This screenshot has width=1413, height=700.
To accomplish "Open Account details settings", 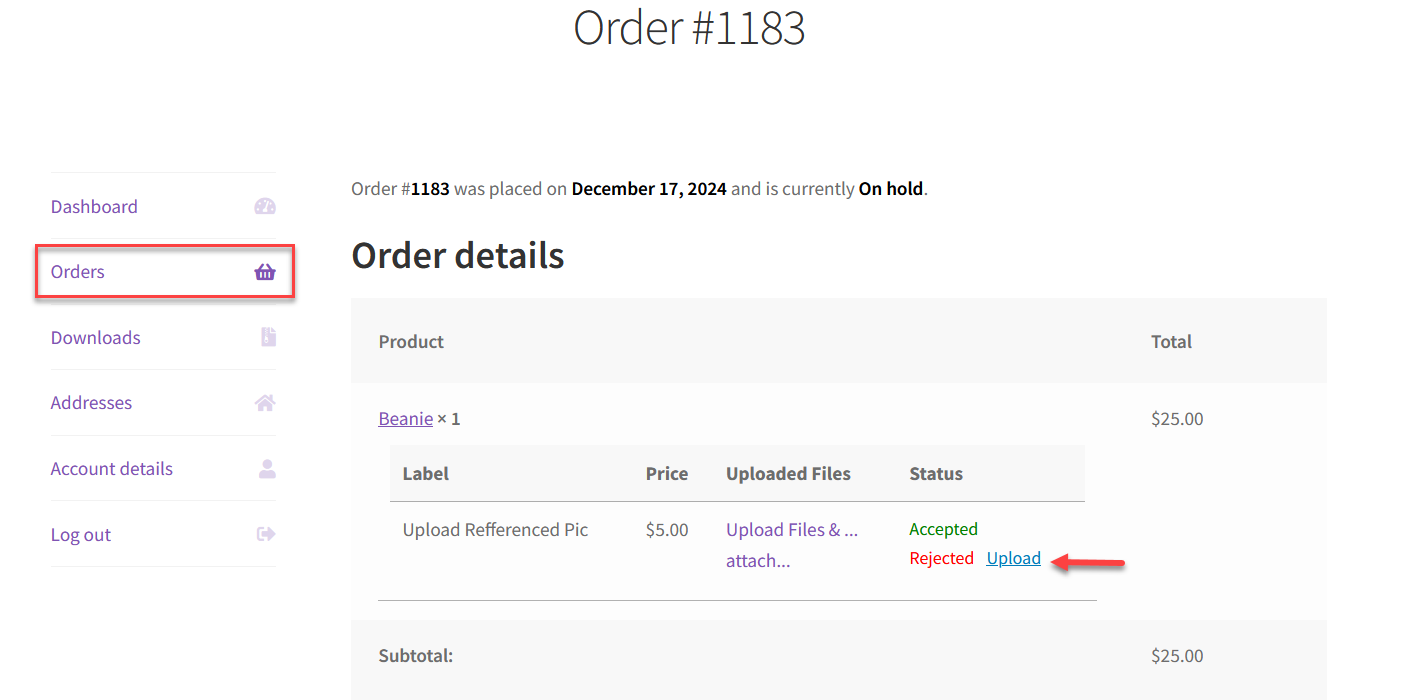I will click(111, 468).
